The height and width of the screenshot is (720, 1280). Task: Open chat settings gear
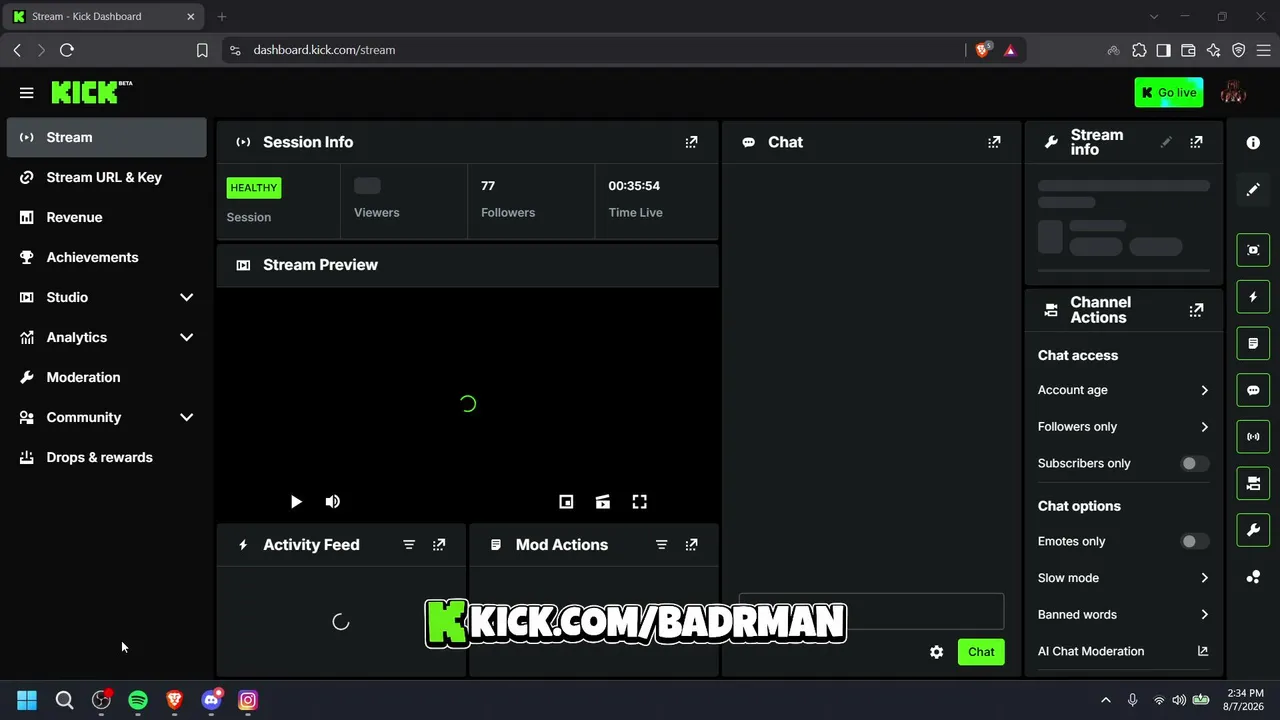click(936, 652)
